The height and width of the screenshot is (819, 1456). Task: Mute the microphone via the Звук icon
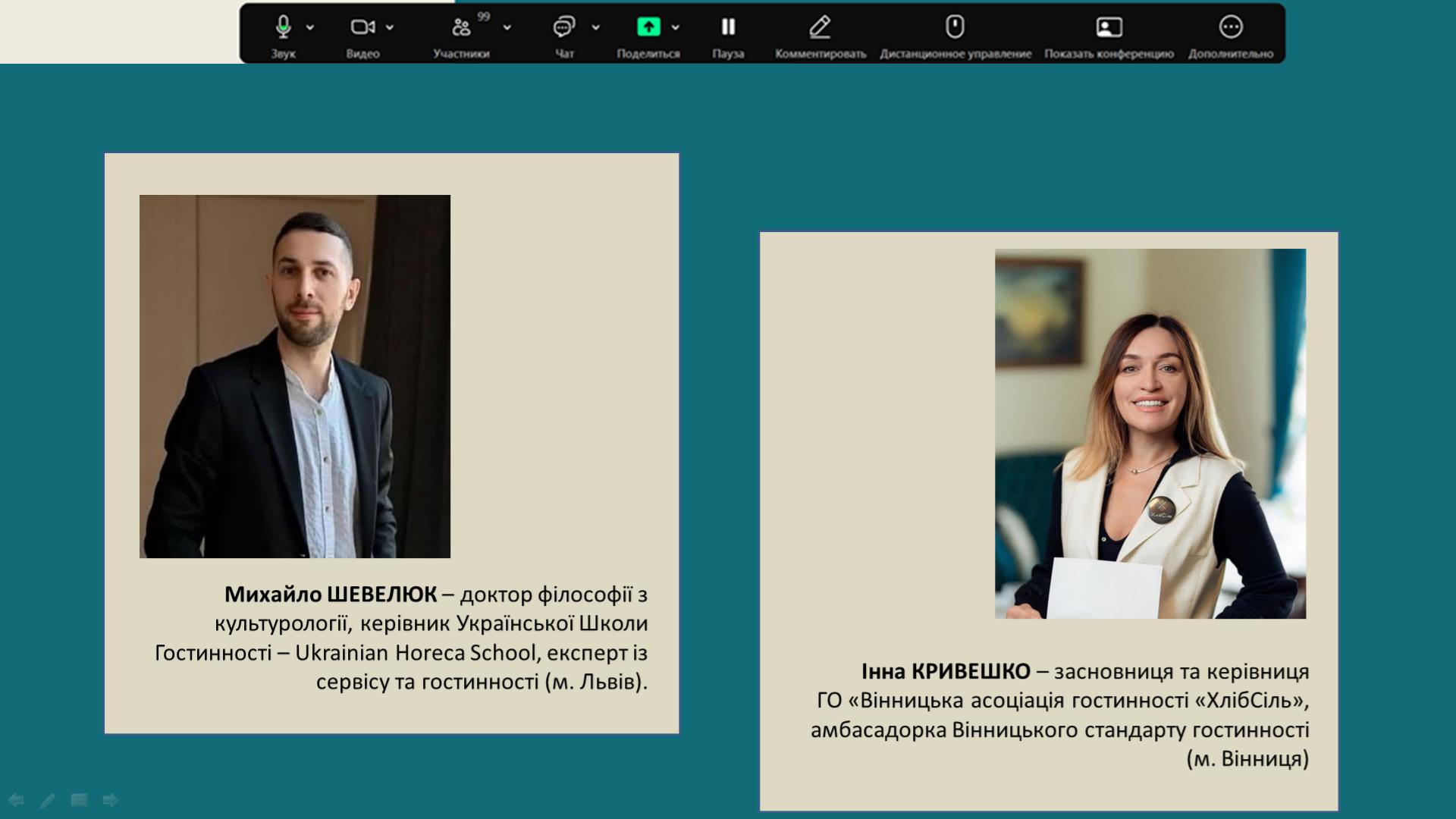[283, 27]
